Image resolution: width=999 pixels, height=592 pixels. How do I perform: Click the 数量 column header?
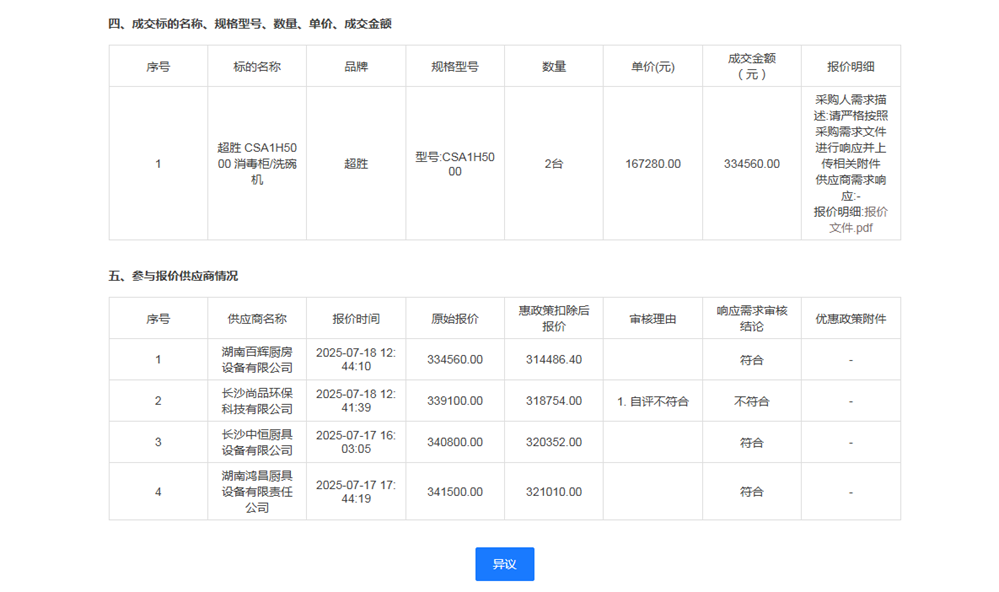(x=554, y=66)
